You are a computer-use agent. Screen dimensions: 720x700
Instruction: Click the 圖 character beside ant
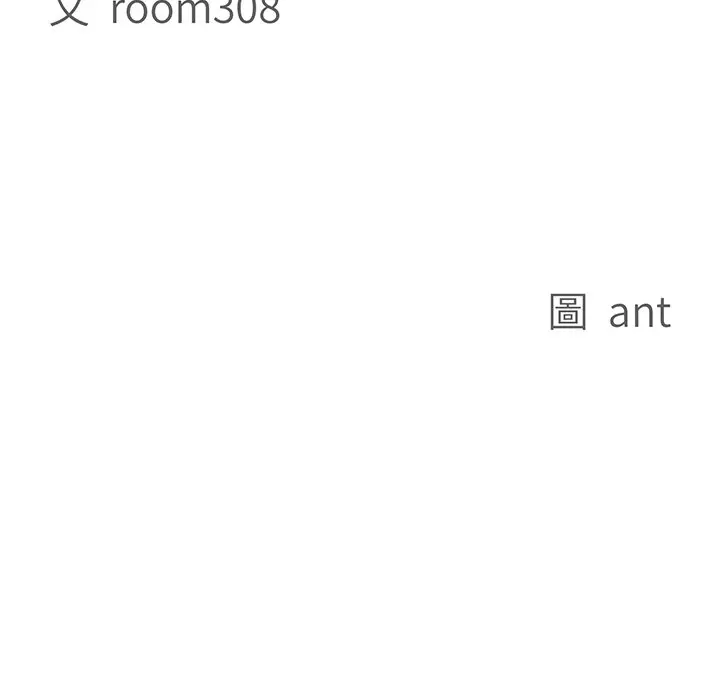click(x=568, y=312)
